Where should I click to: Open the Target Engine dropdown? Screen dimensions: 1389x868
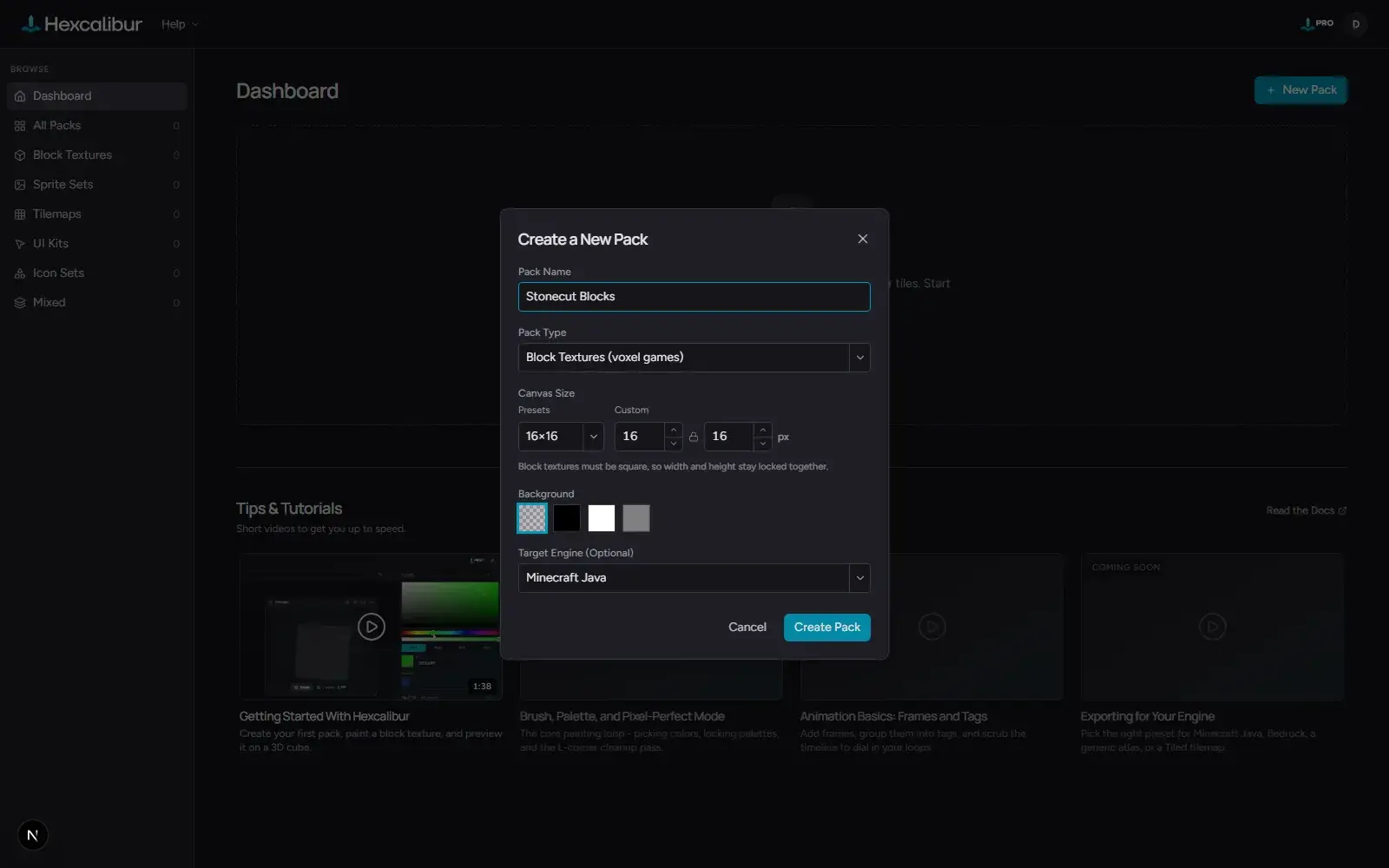tap(694, 578)
